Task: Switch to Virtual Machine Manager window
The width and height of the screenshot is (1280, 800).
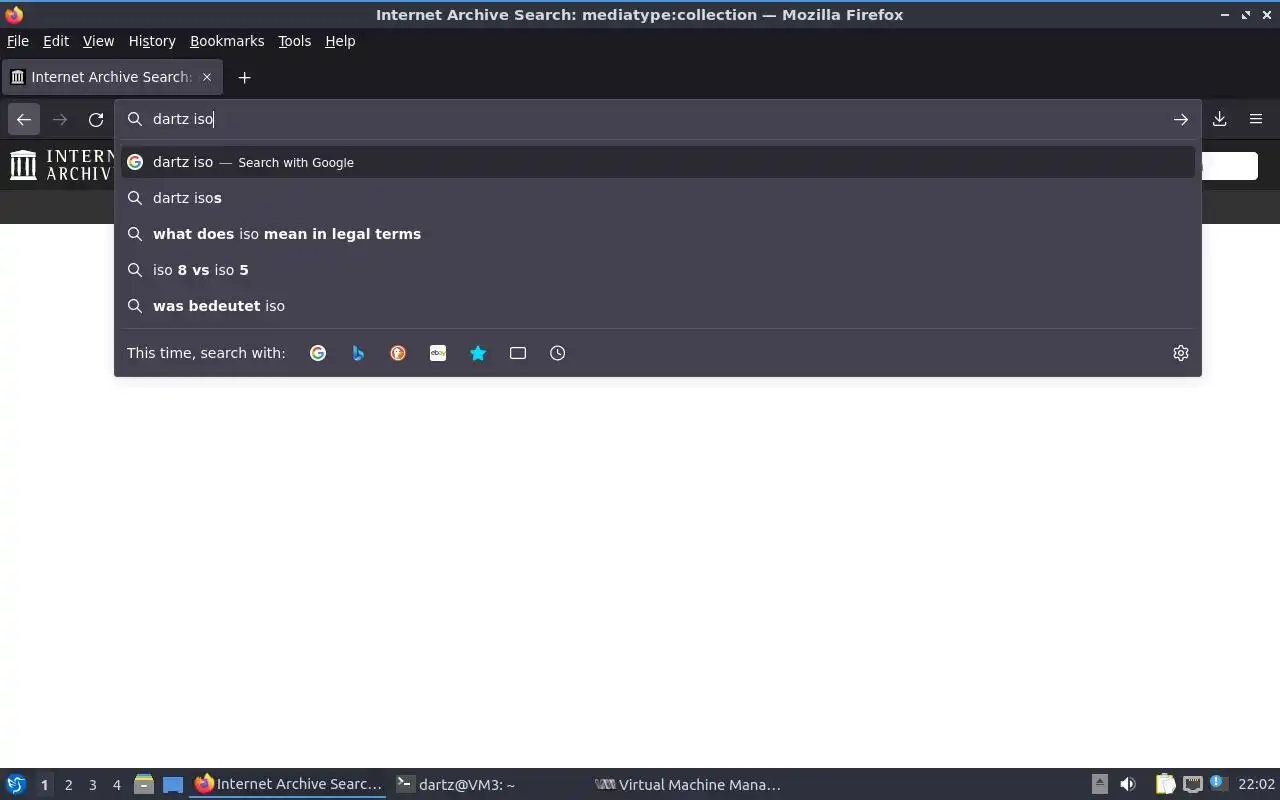Action: [688, 785]
